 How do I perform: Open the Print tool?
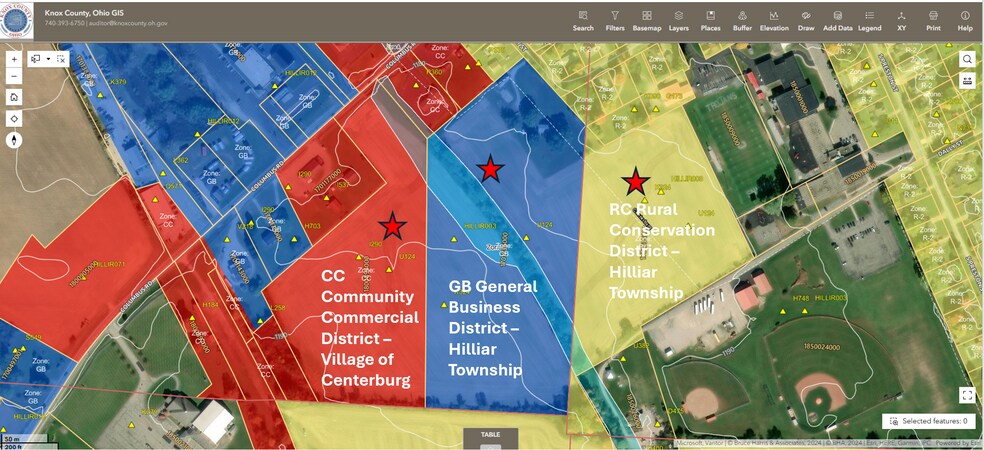[x=933, y=21]
